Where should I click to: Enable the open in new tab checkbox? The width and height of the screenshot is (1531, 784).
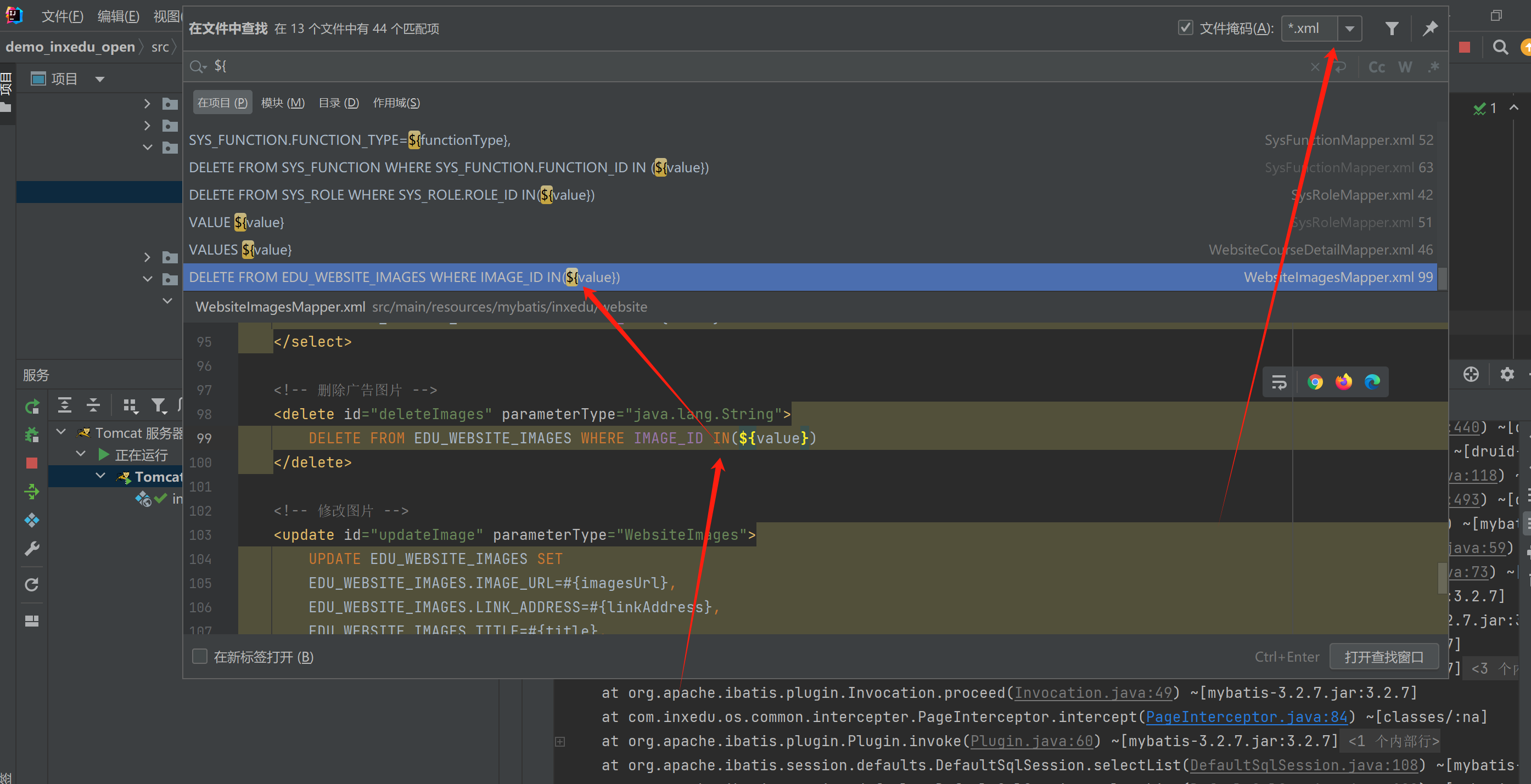pyautogui.click(x=200, y=656)
